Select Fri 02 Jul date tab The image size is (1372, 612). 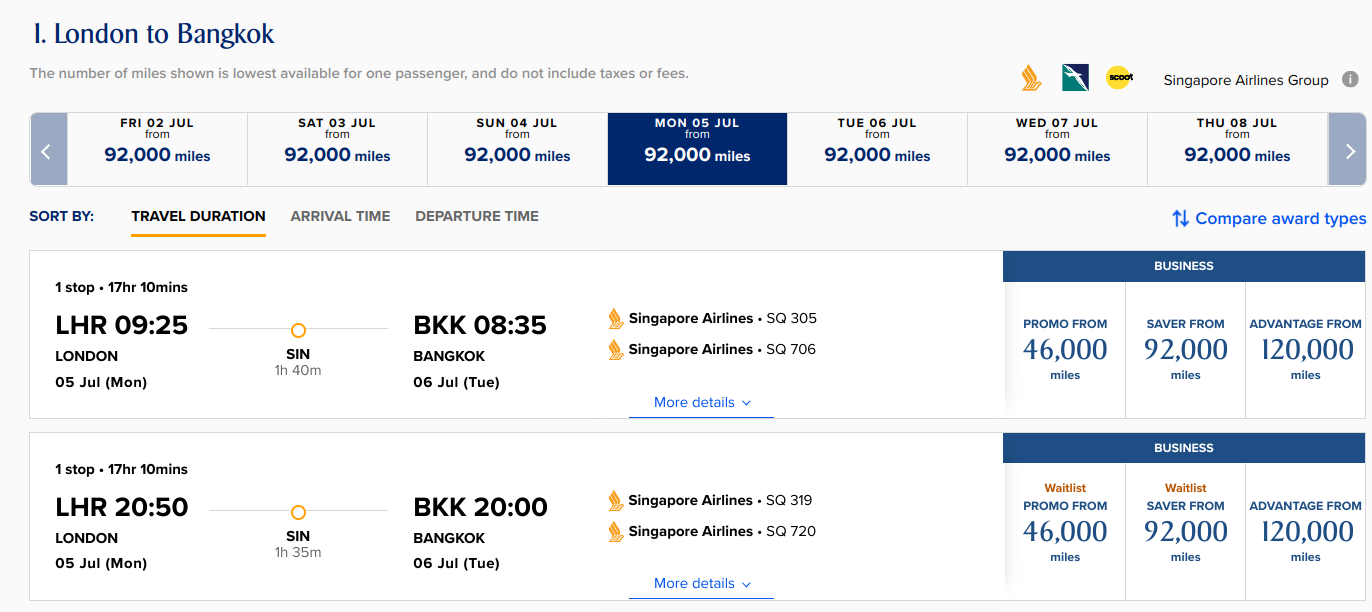pos(157,149)
